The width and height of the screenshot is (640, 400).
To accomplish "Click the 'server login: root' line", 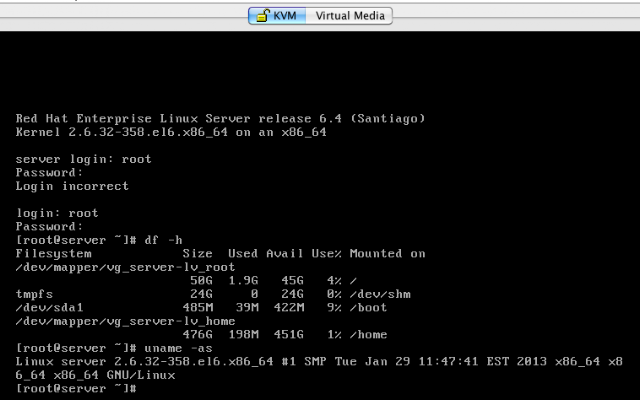I will click(83, 159).
